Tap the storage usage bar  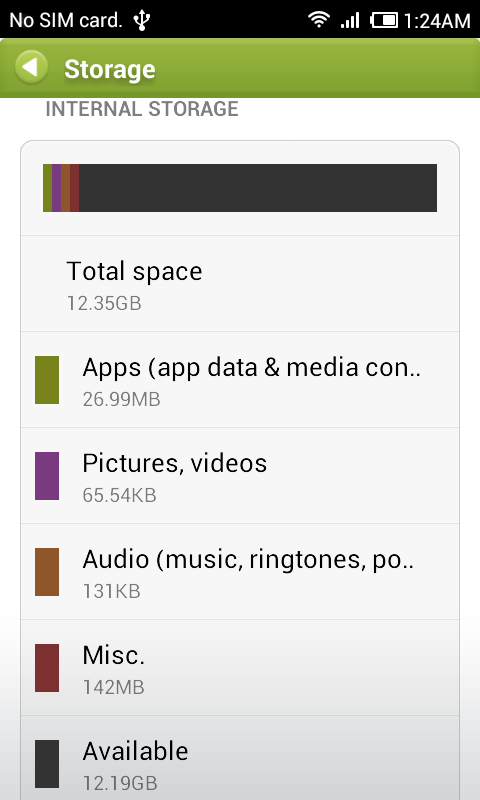click(x=240, y=188)
